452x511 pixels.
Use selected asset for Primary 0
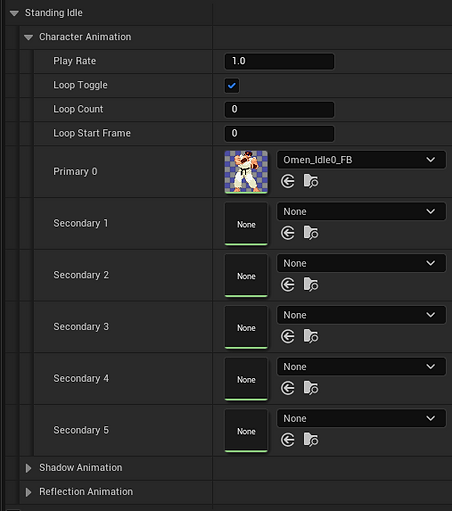click(288, 181)
